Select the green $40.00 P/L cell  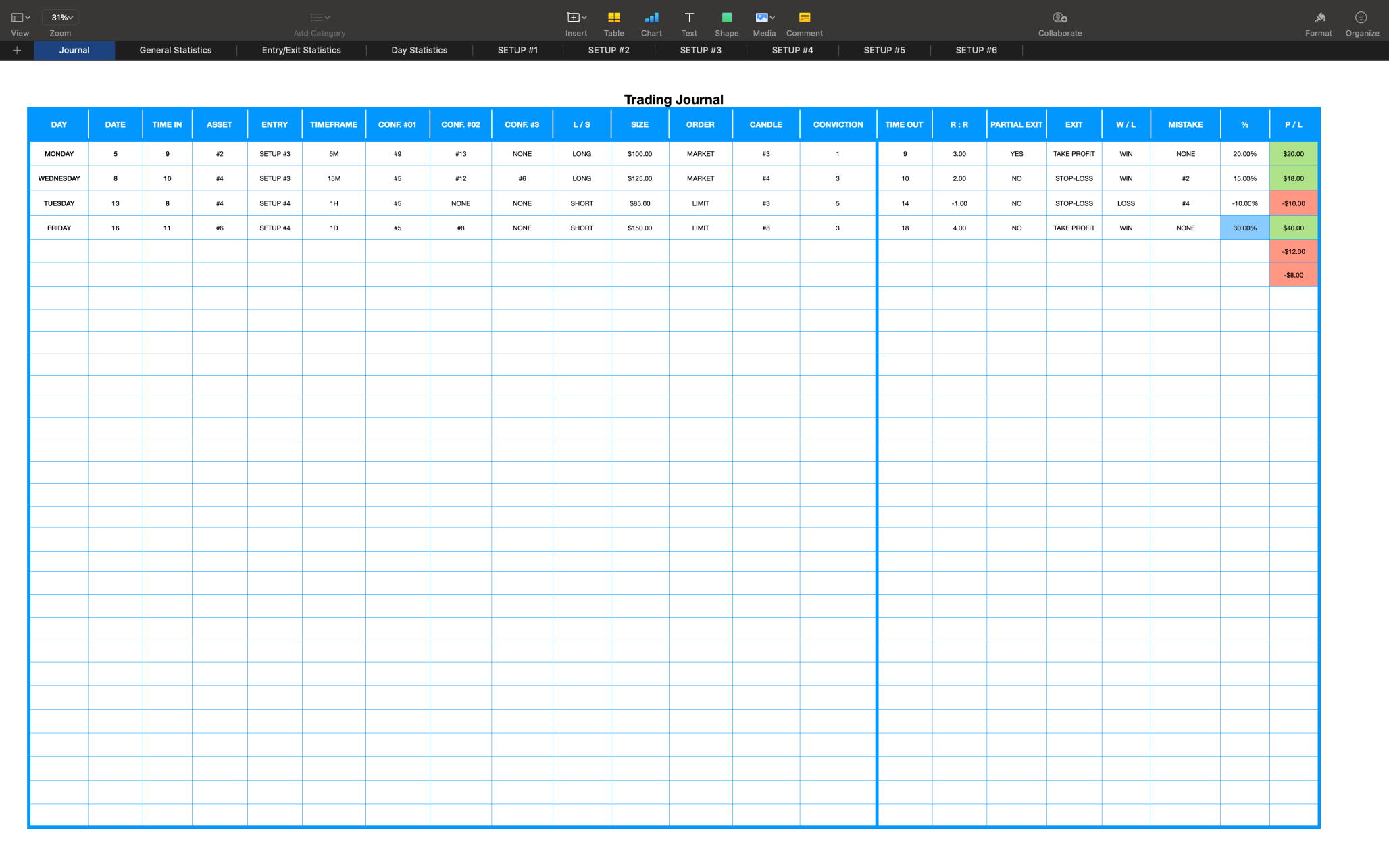(1293, 228)
